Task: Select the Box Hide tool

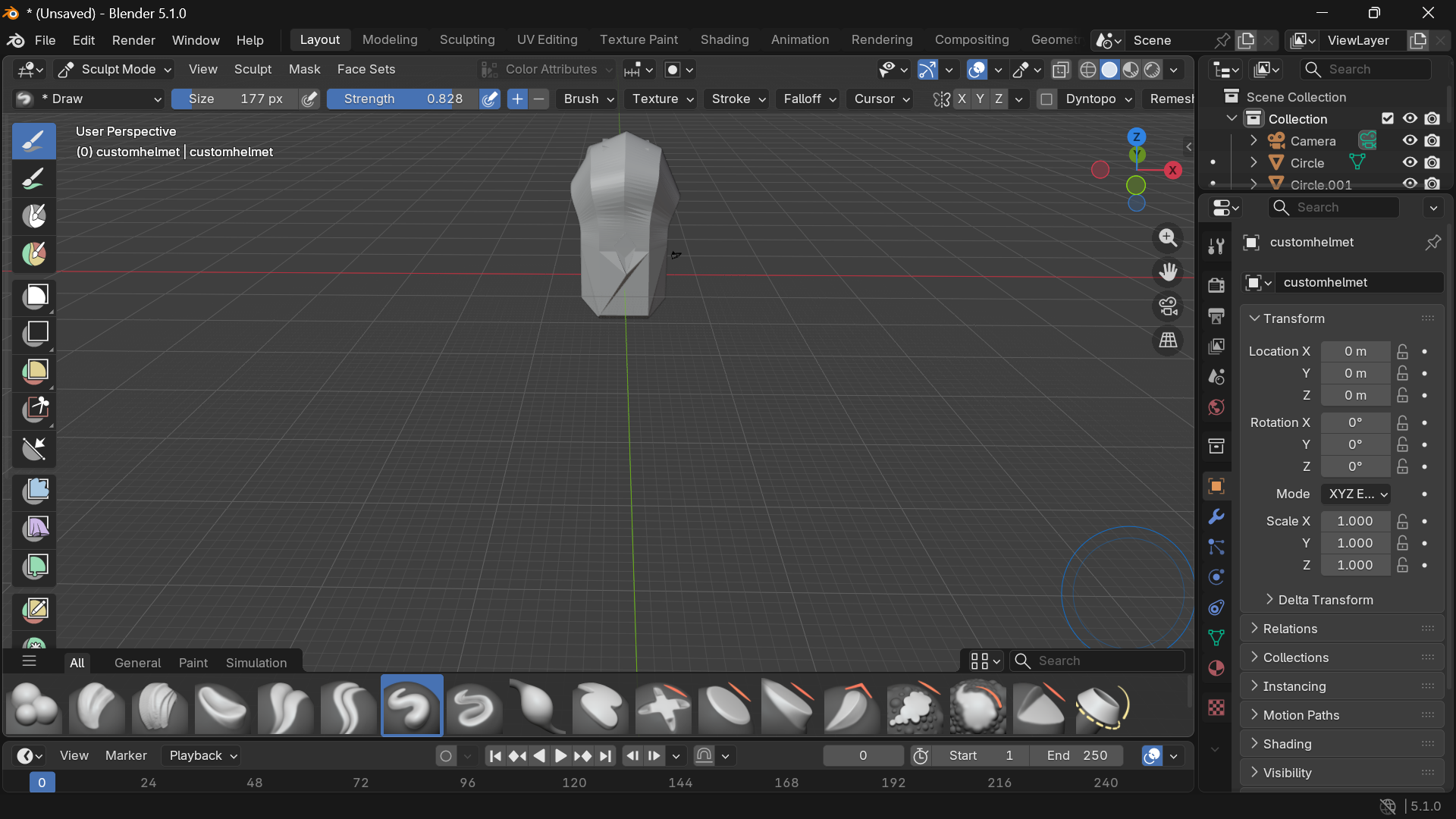Action: [34, 333]
